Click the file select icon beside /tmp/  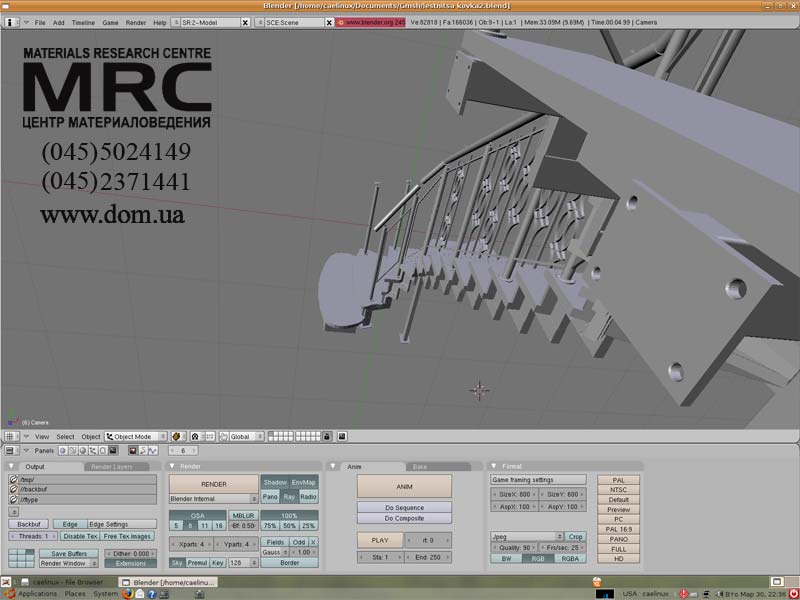coord(14,480)
